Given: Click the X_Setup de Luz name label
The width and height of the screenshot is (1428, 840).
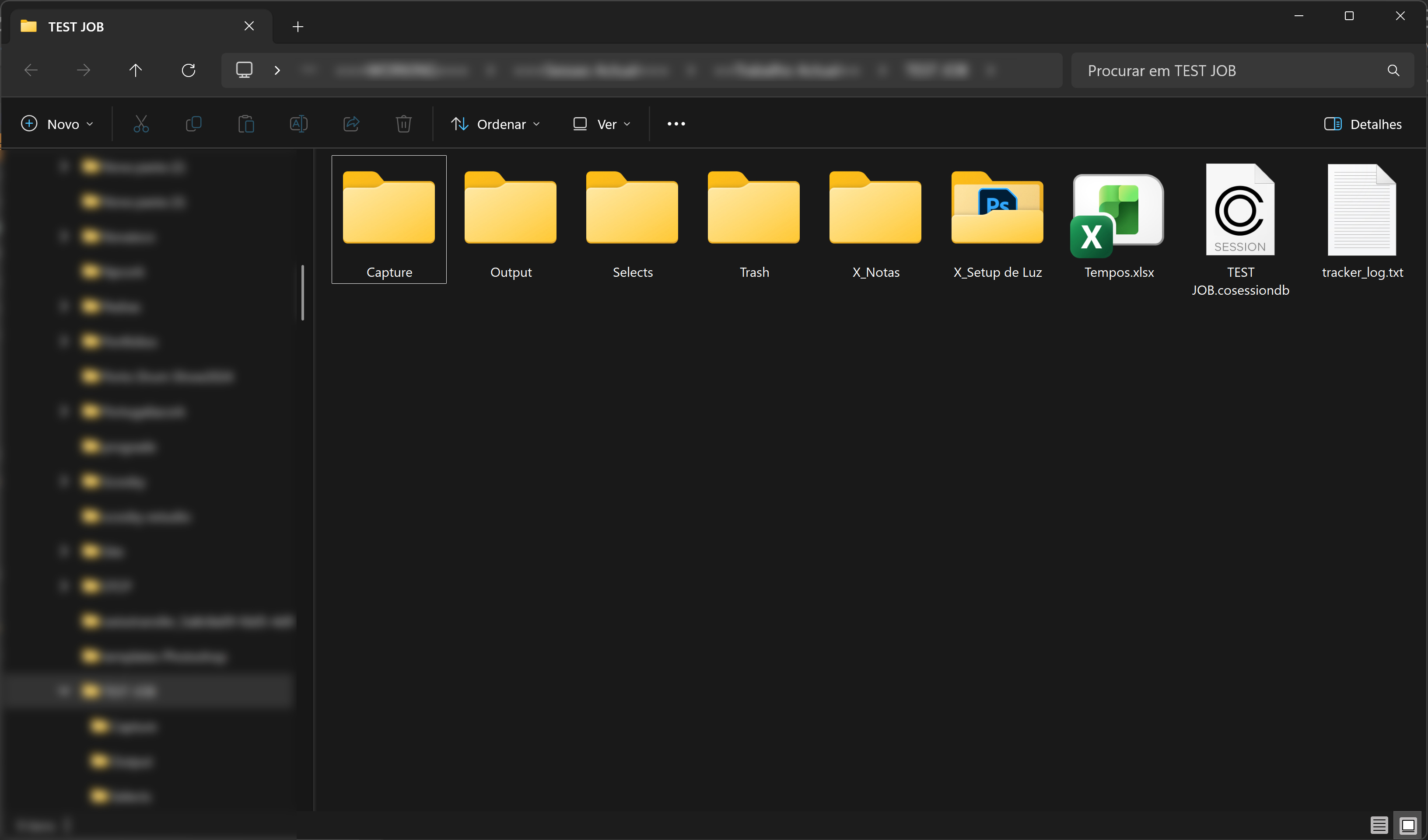Looking at the screenshot, I should point(997,272).
